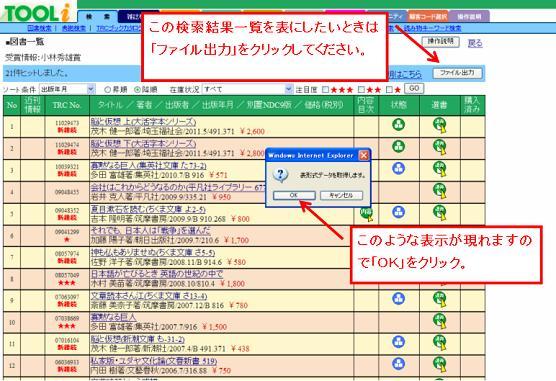Image resolution: width=556 pixels, height=381 pixels.
Task: Expand the 在庫状況 すべて dropdown
Action: click(x=248, y=89)
